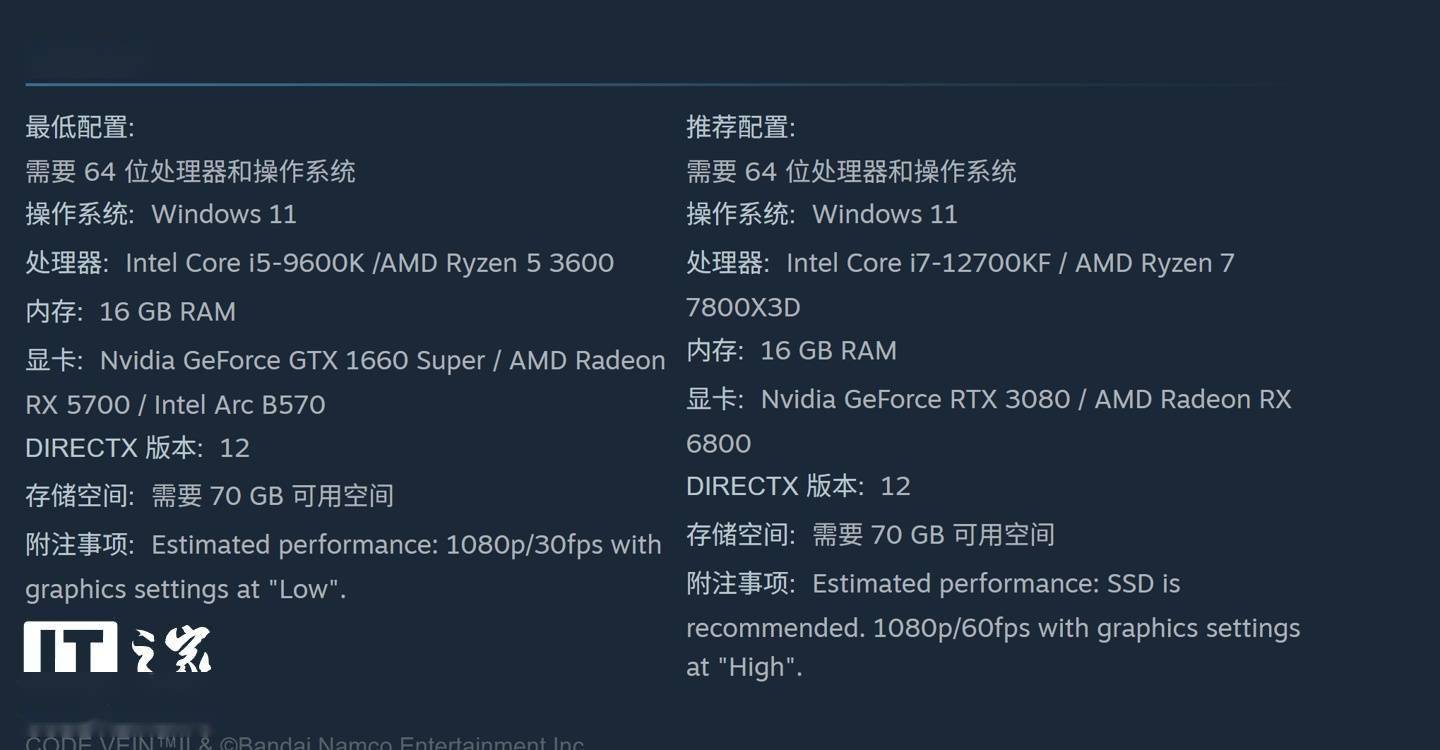Select the minimum Windows 11 operating system line
The image size is (1440, 750).
161,214
